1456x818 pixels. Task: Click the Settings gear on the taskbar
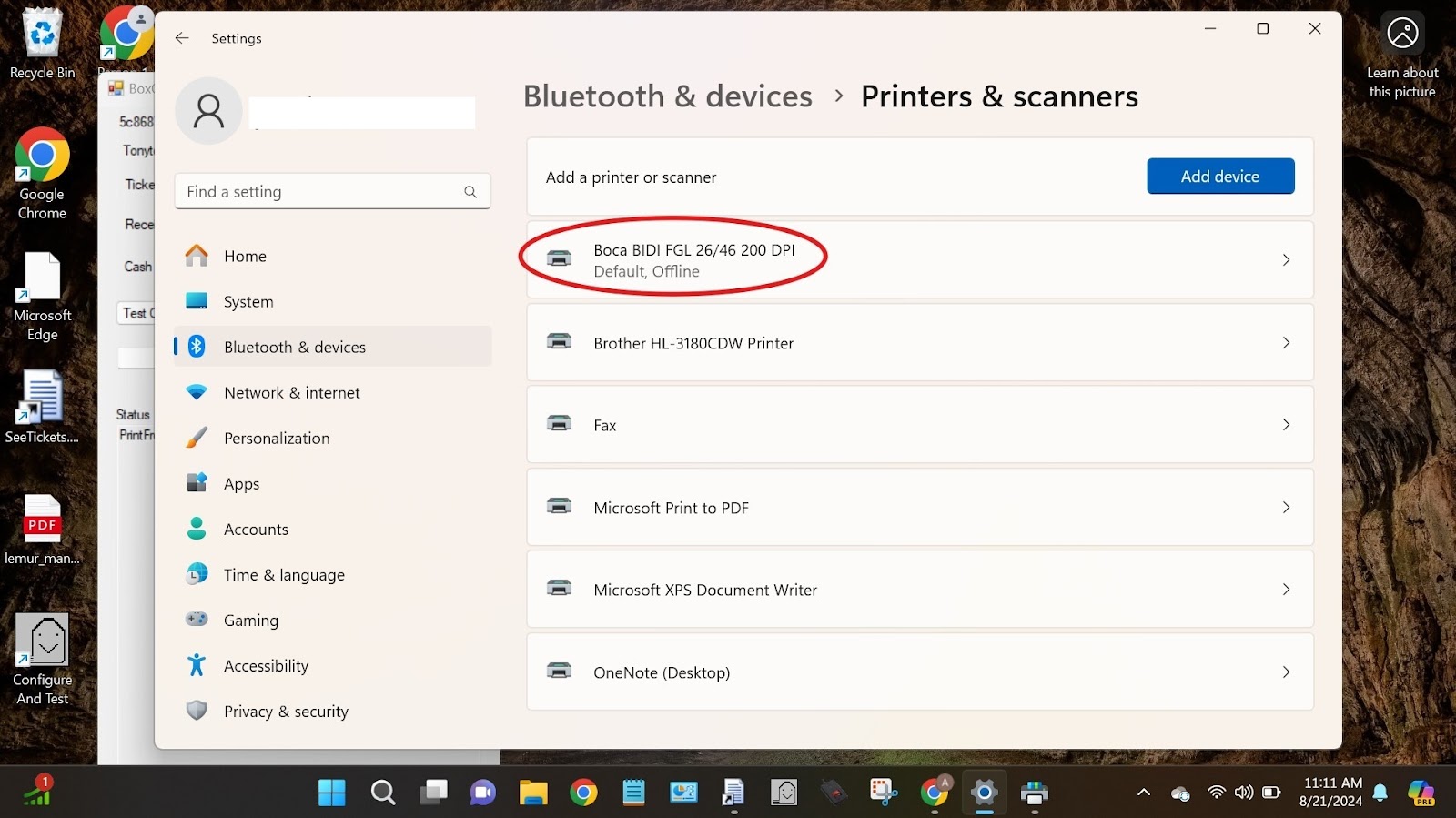pyautogui.click(x=984, y=793)
